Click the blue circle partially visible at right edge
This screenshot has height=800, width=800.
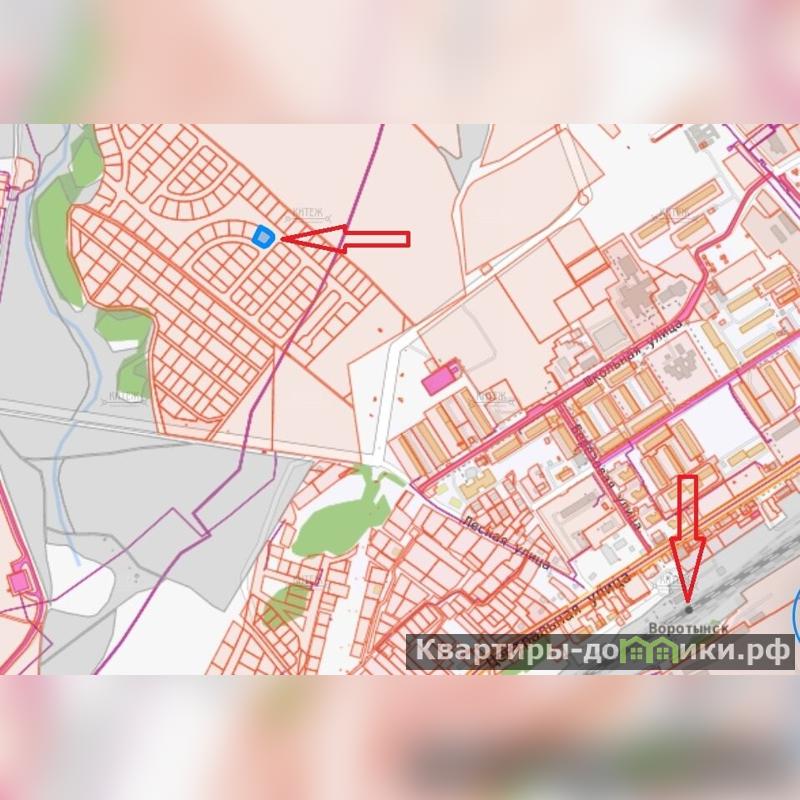pos(796,615)
